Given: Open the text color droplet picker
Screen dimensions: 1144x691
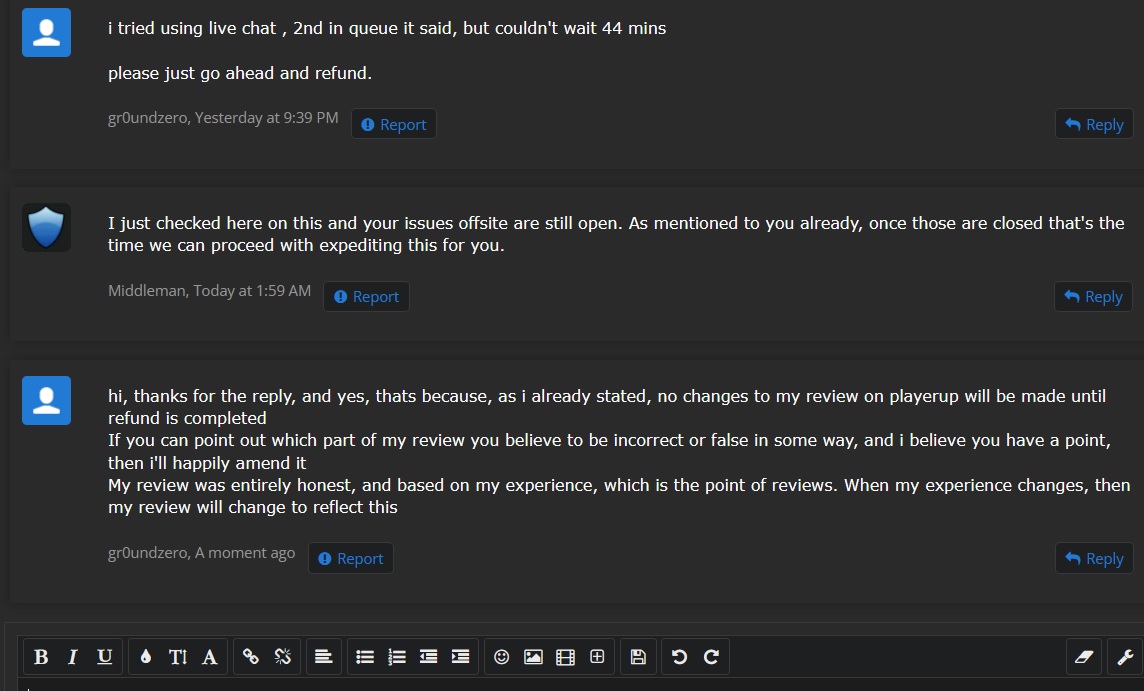Looking at the screenshot, I should point(146,657).
